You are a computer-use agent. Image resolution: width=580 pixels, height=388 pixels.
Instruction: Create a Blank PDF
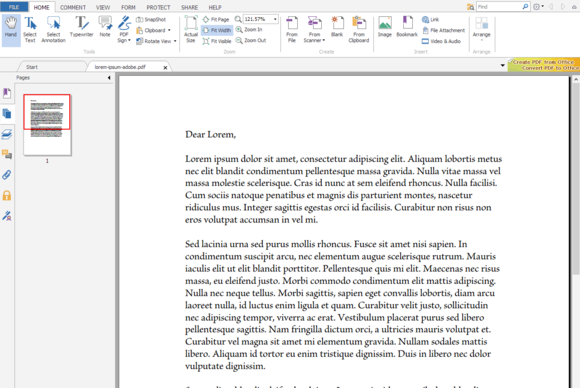[x=337, y=27]
